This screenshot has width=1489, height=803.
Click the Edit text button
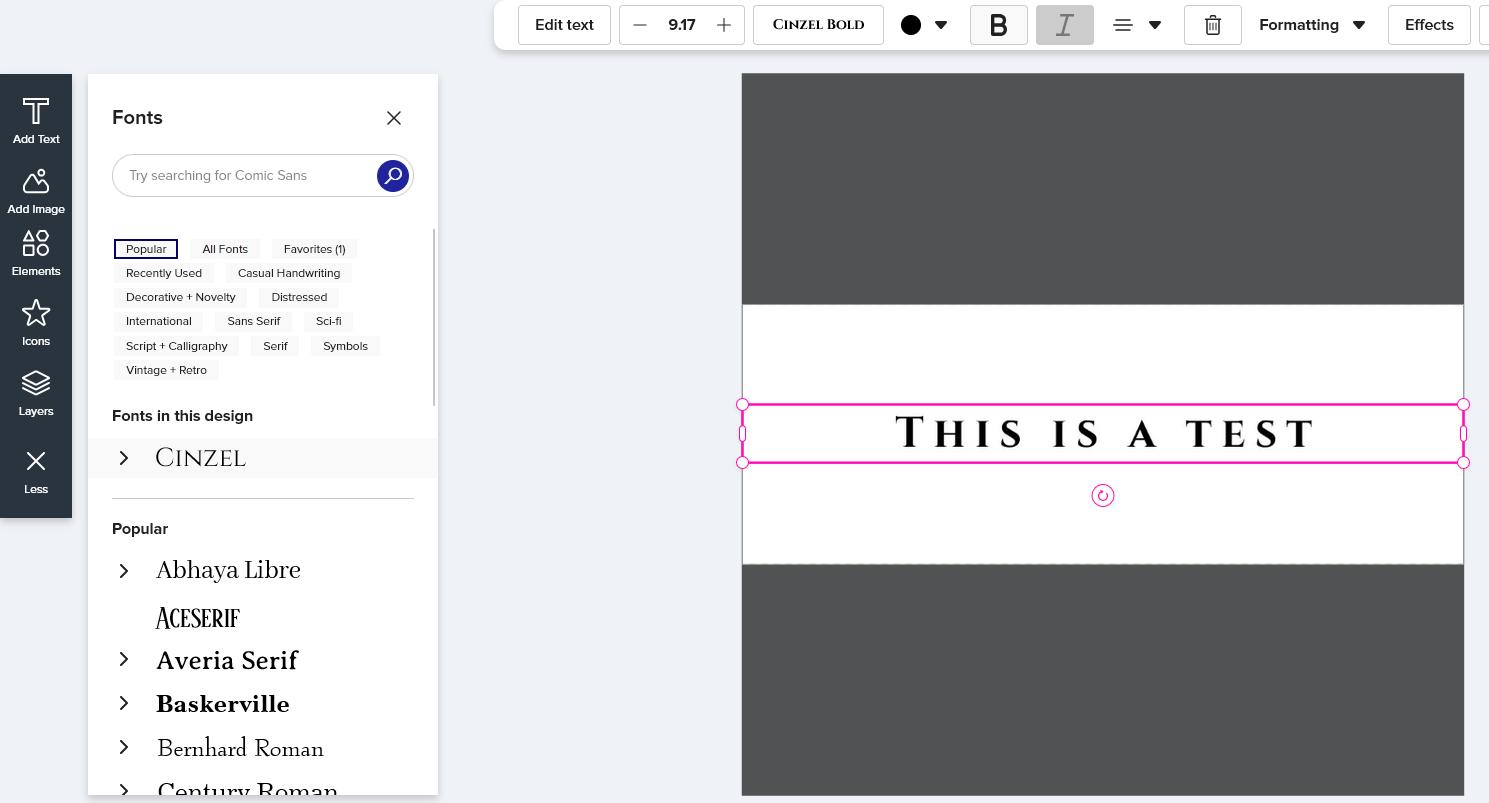(x=564, y=25)
